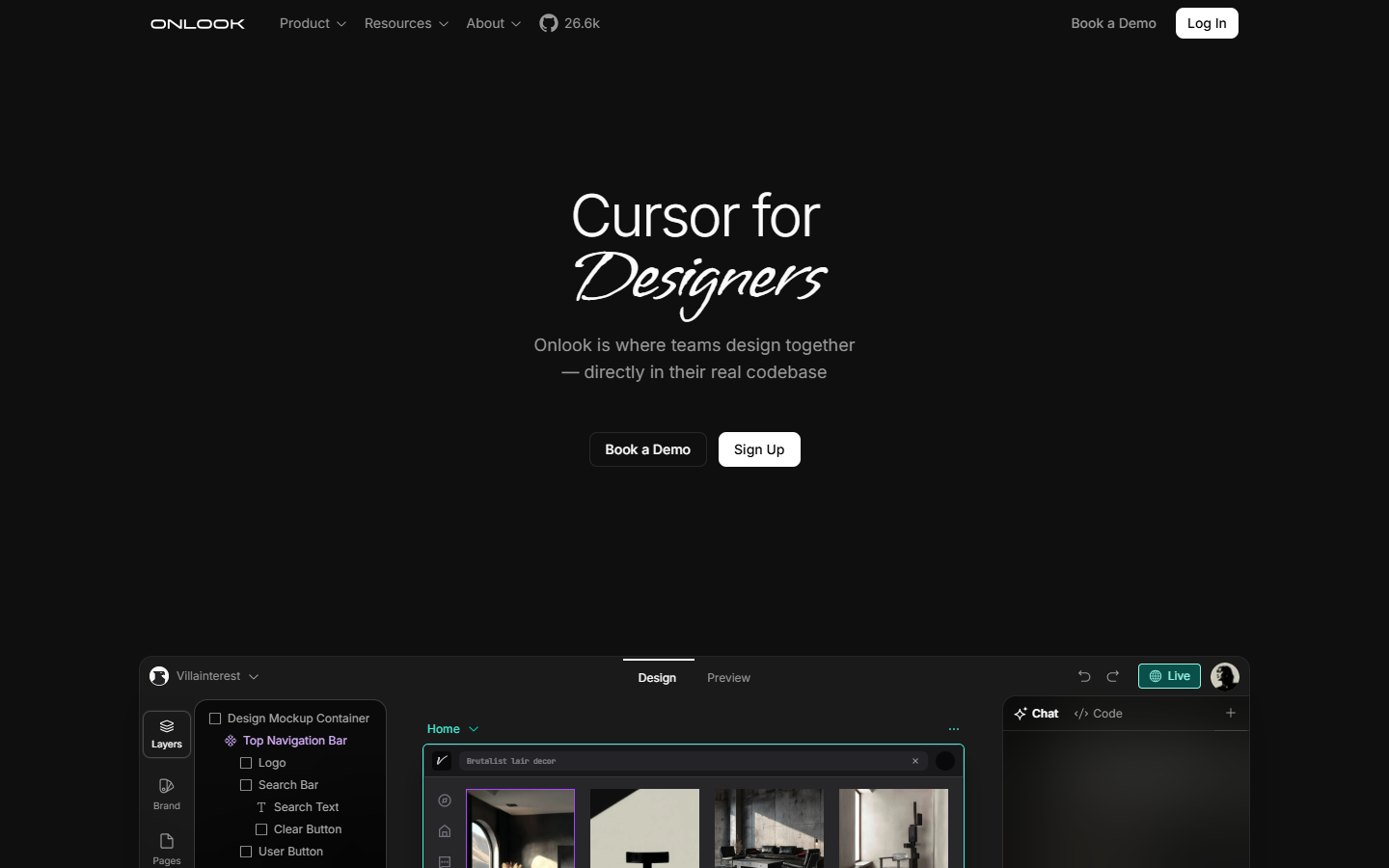The width and height of the screenshot is (1389, 868).
Task: Select Design Mockup Container layer
Action: pyautogui.click(x=289, y=719)
